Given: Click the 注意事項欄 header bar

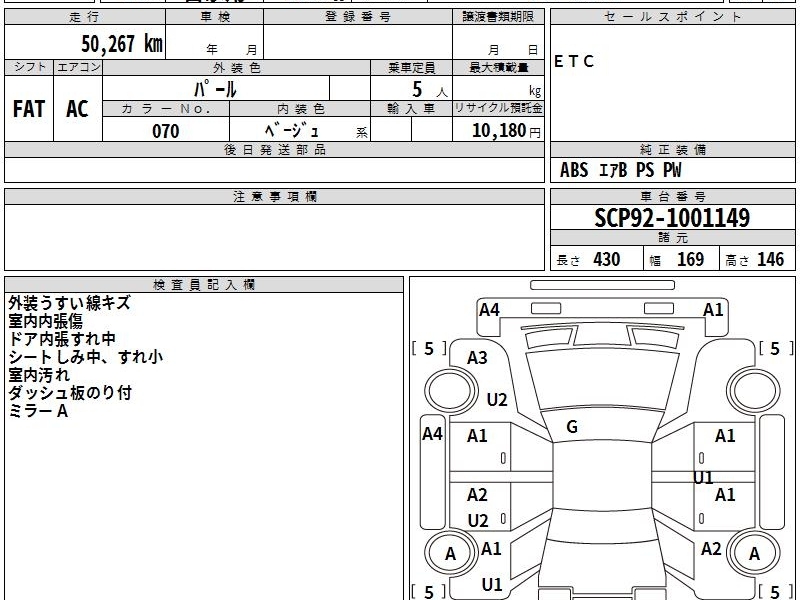Looking at the screenshot, I should (x=274, y=197).
